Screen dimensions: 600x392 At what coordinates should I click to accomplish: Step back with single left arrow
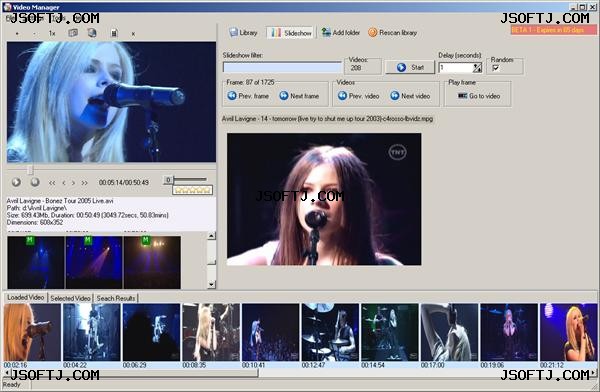(x=64, y=183)
